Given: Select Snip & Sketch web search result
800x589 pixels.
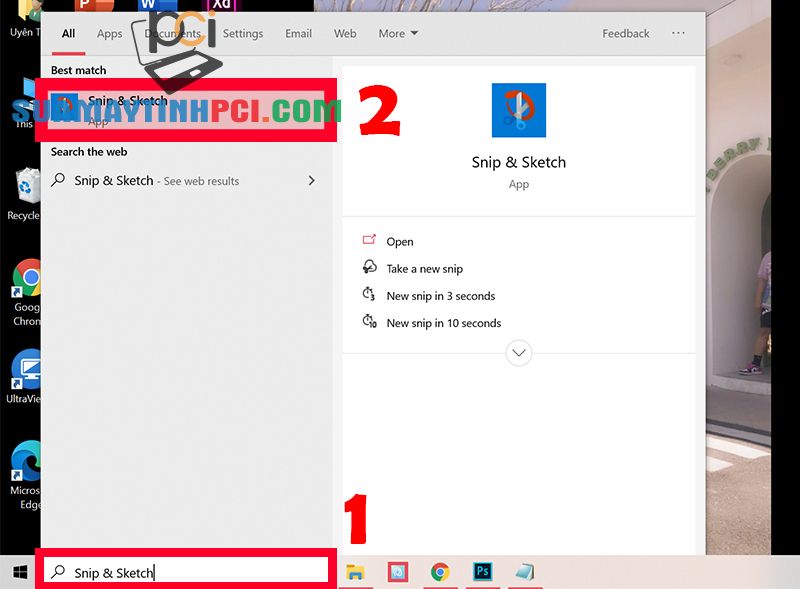Looking at the screenshot, I should (184, 181).
